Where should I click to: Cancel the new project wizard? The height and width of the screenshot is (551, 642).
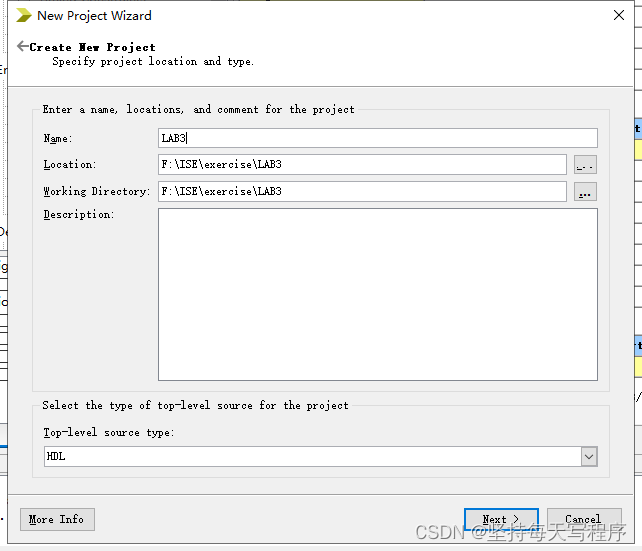click(x=582, y=519)
